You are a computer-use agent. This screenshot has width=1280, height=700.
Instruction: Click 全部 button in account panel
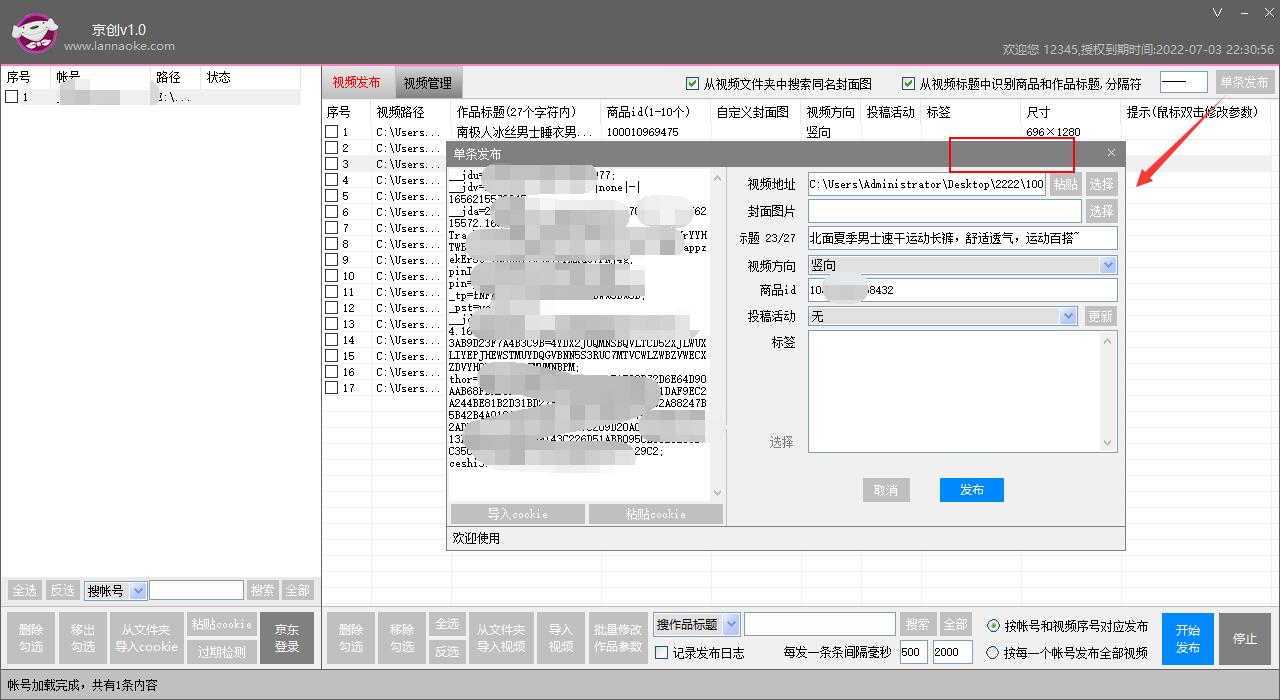coord(297,591)
